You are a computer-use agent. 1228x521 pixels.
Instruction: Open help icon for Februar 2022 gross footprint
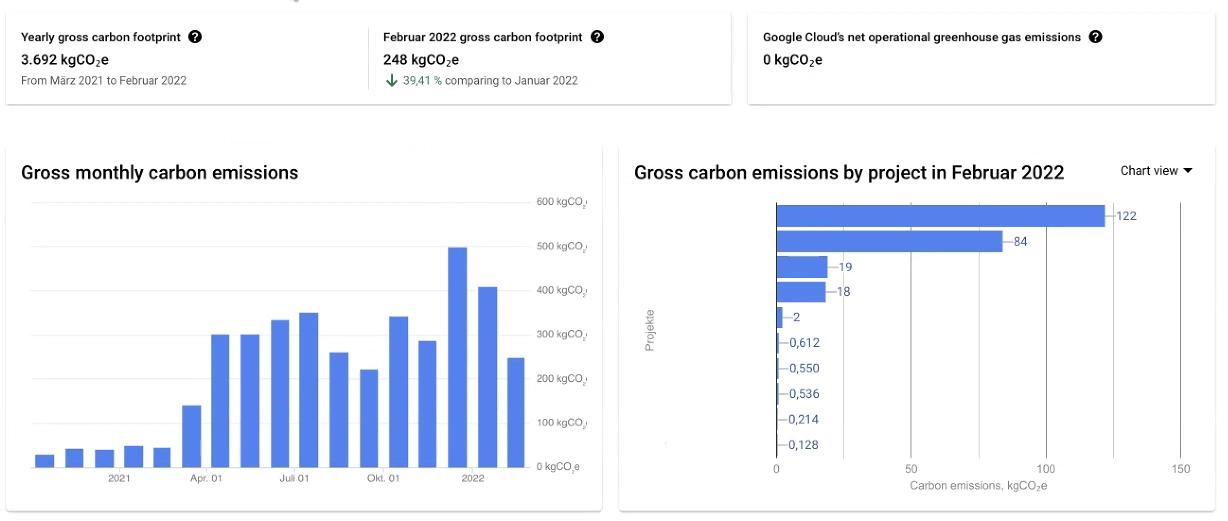pyautogui.click(x=597, y=37)
